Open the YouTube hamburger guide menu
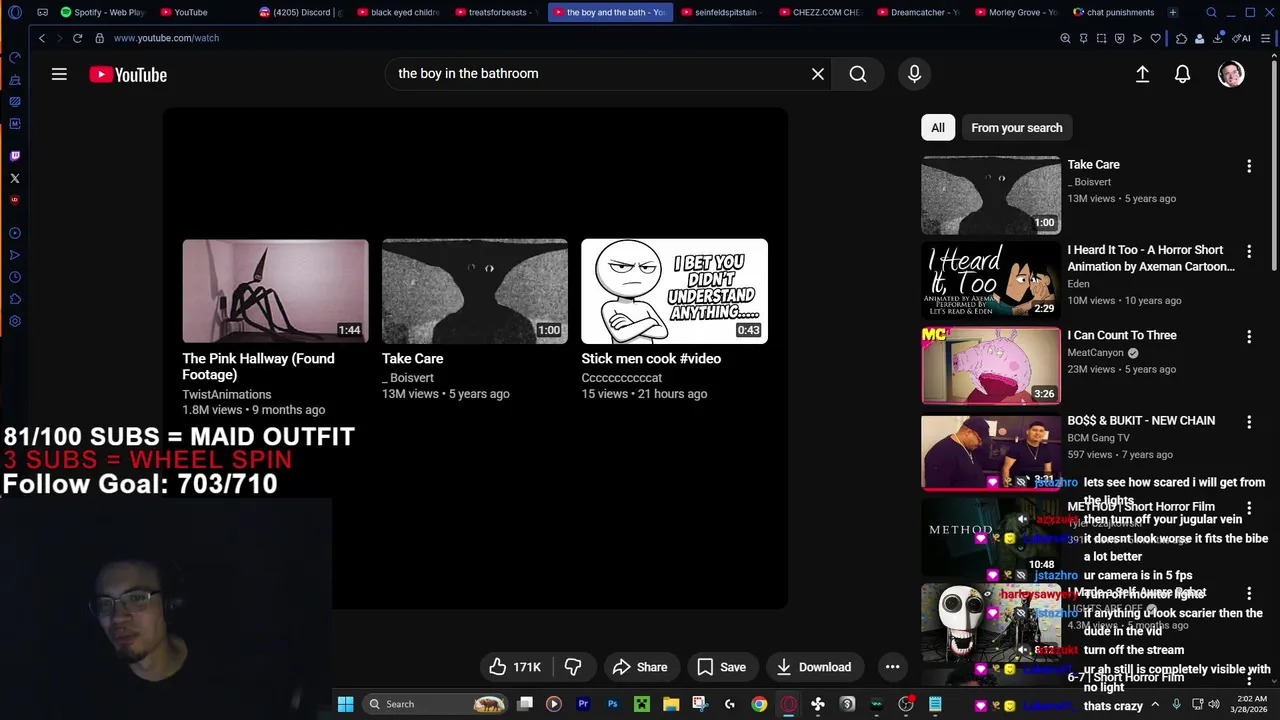Screen dimensions: 1280x720 (59, 74)
